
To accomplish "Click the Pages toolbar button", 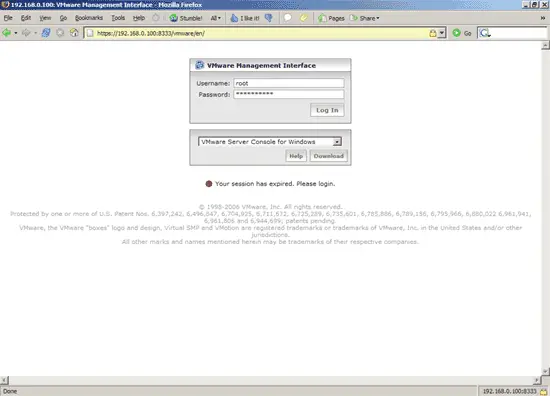I will coord(331,18).
